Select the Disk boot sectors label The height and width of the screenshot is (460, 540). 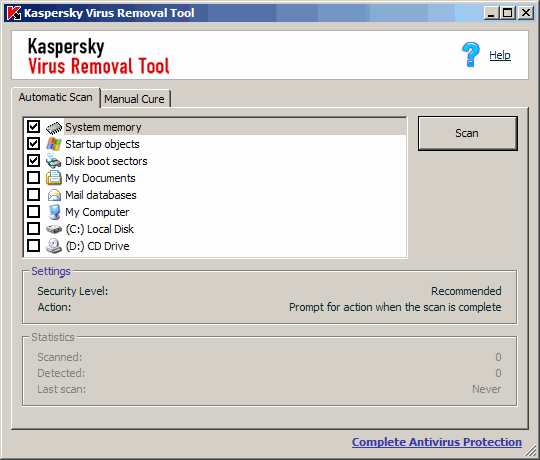(x=106, y=161)
